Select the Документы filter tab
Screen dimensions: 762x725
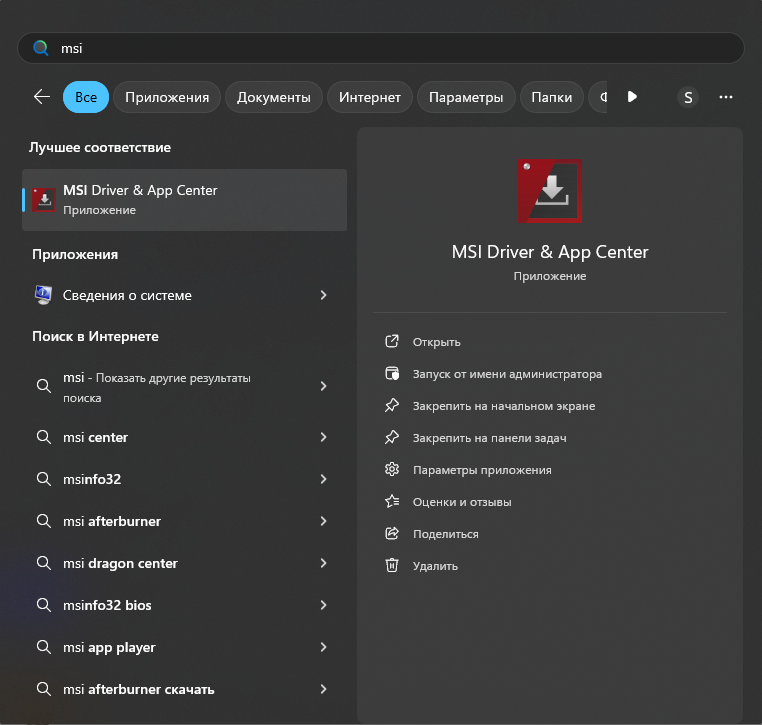[x=274, y=97]
